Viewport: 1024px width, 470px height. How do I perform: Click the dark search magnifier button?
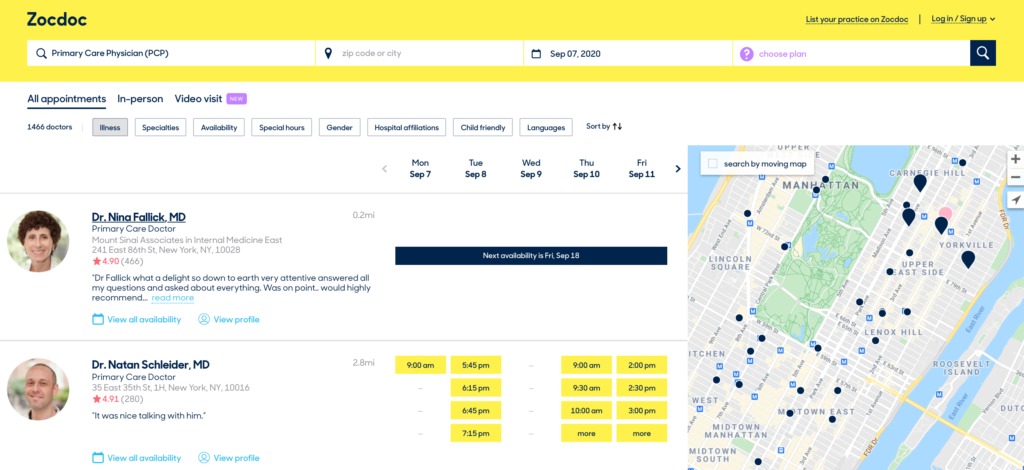click(982, 53)
